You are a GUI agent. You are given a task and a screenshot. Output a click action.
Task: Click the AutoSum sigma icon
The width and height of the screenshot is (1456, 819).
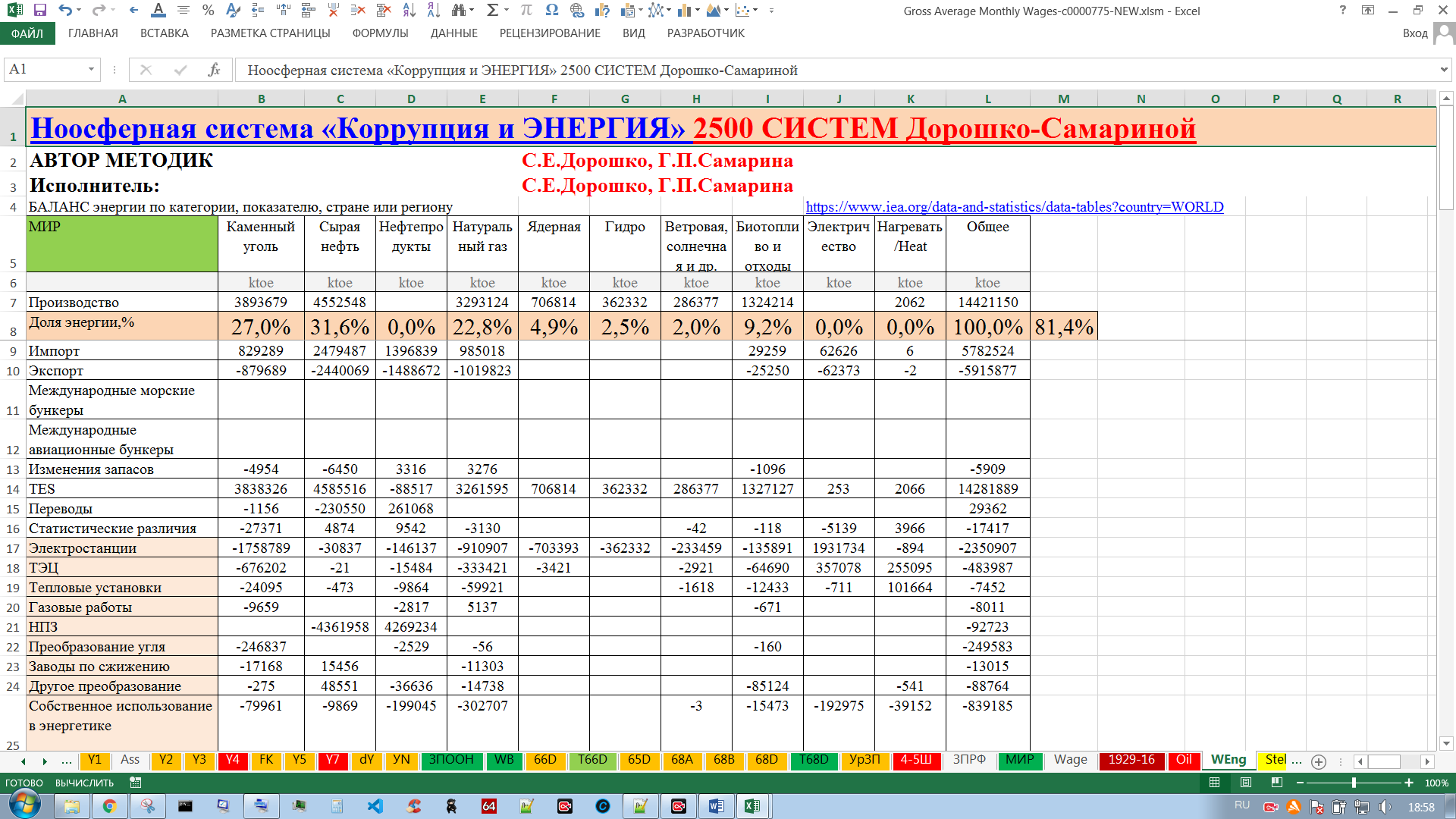(492, 11)
